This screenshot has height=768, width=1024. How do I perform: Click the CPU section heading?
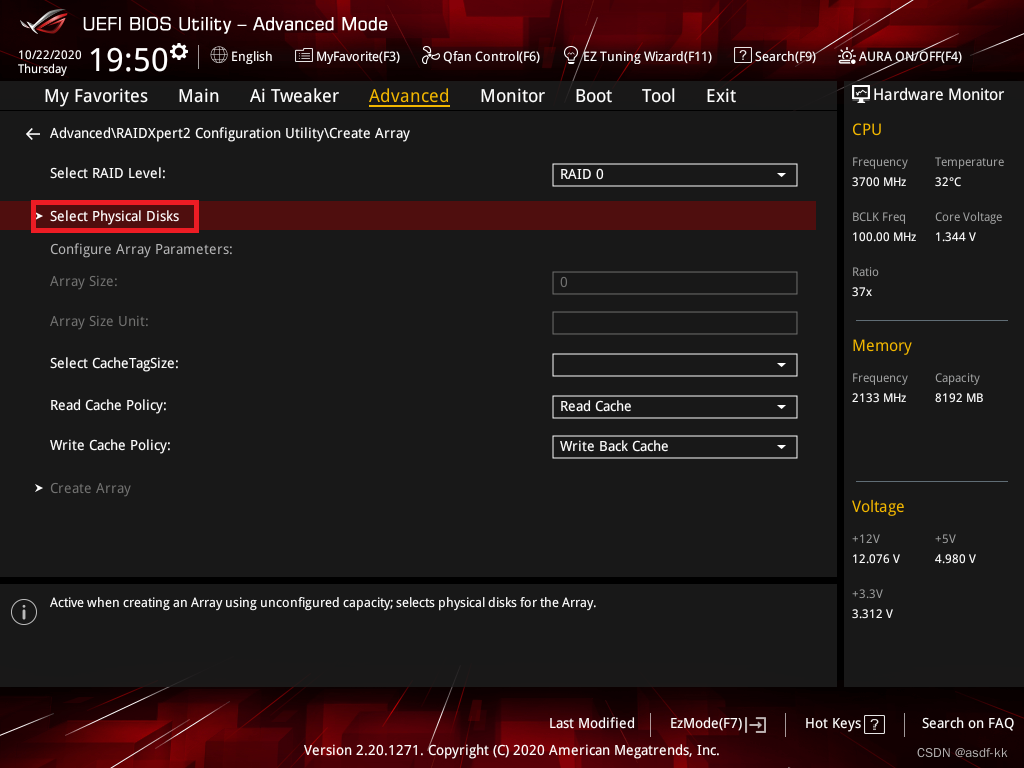867,129
